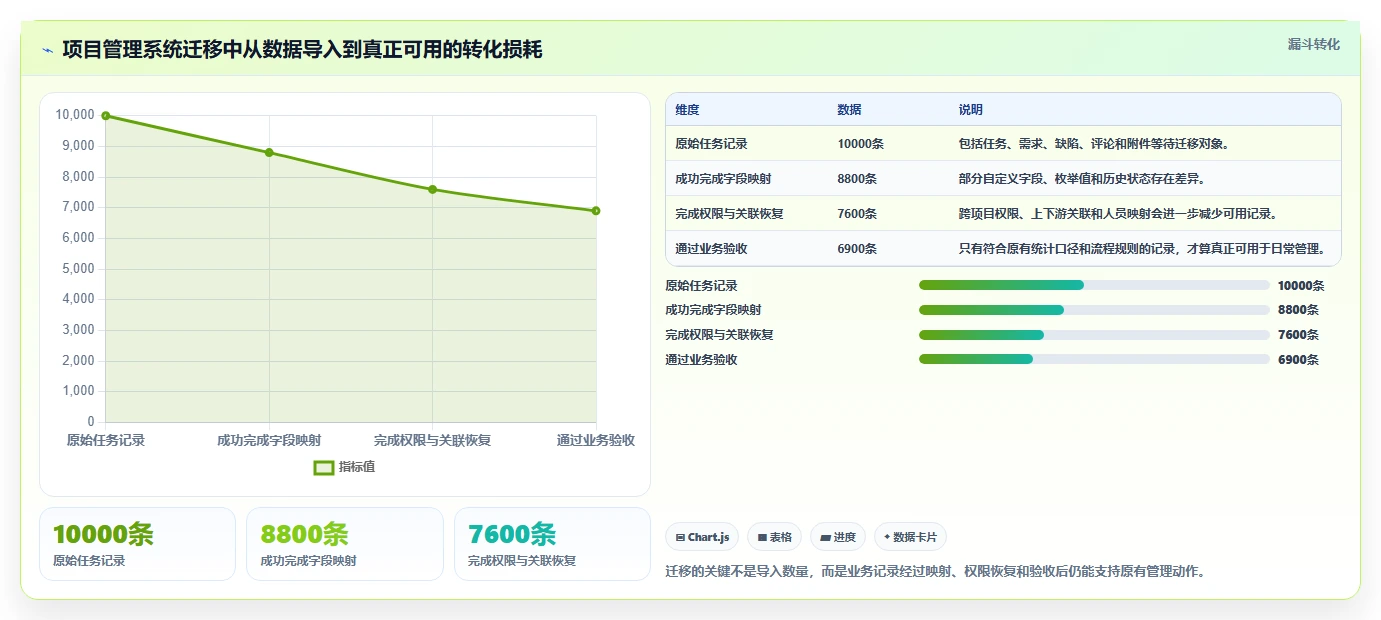Toggle the 指标值 legend swatch
The image size is (1381, 620).
[x=324, y=467]
